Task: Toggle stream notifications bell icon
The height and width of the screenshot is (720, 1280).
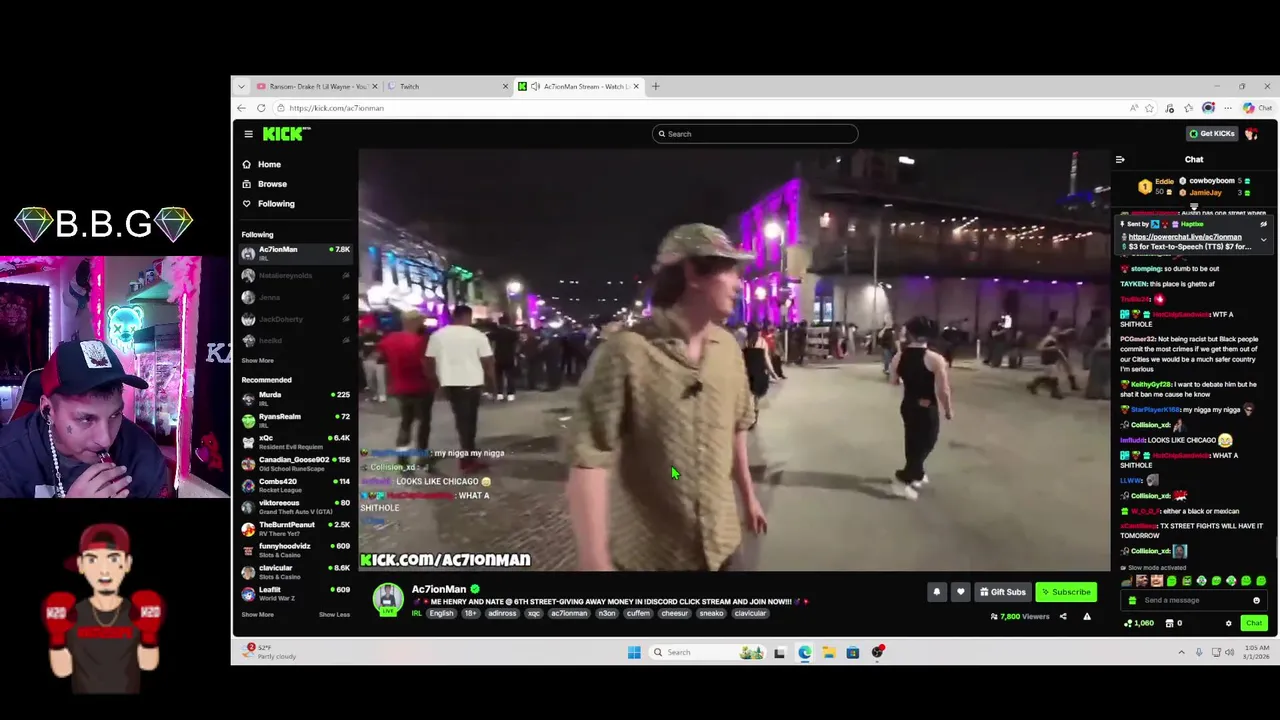Action: coord(937,592)
